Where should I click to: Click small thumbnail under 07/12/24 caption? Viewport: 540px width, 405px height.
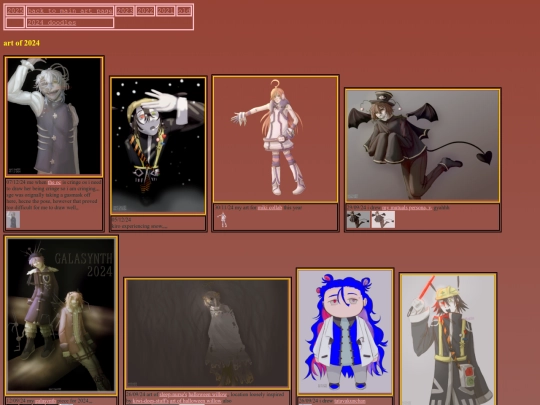(13, 220)
